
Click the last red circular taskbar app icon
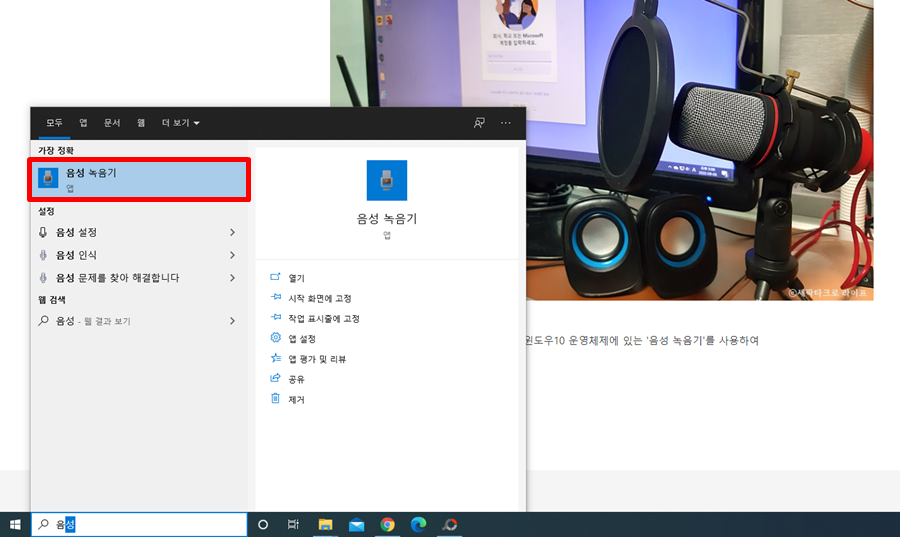(449, 524)
